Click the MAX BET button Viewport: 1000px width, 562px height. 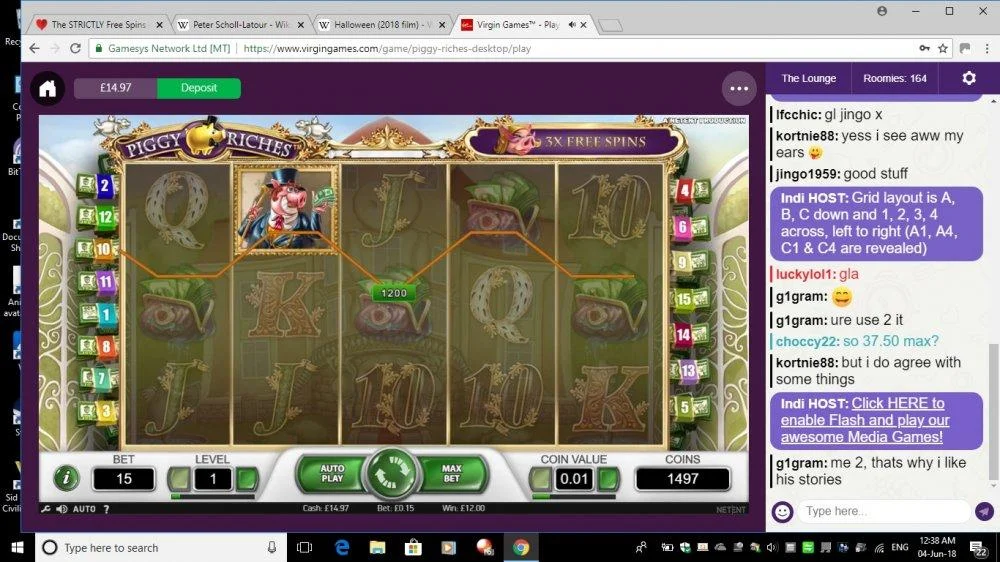pos(452,473)
